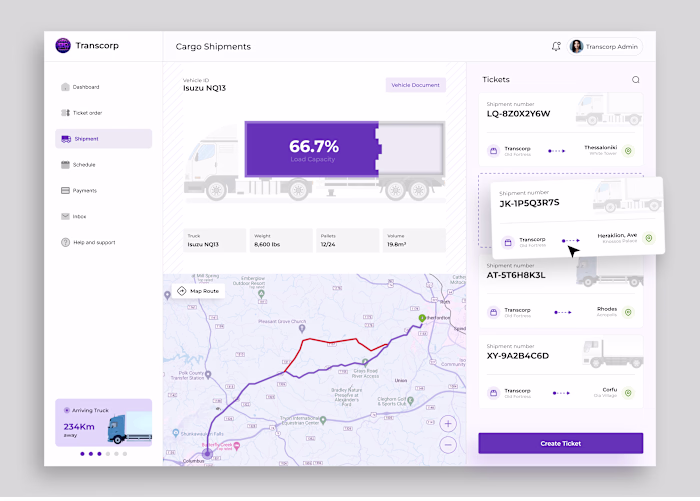Click origin package icon on LQ-8Z0X2Y6W ticket

493,151
